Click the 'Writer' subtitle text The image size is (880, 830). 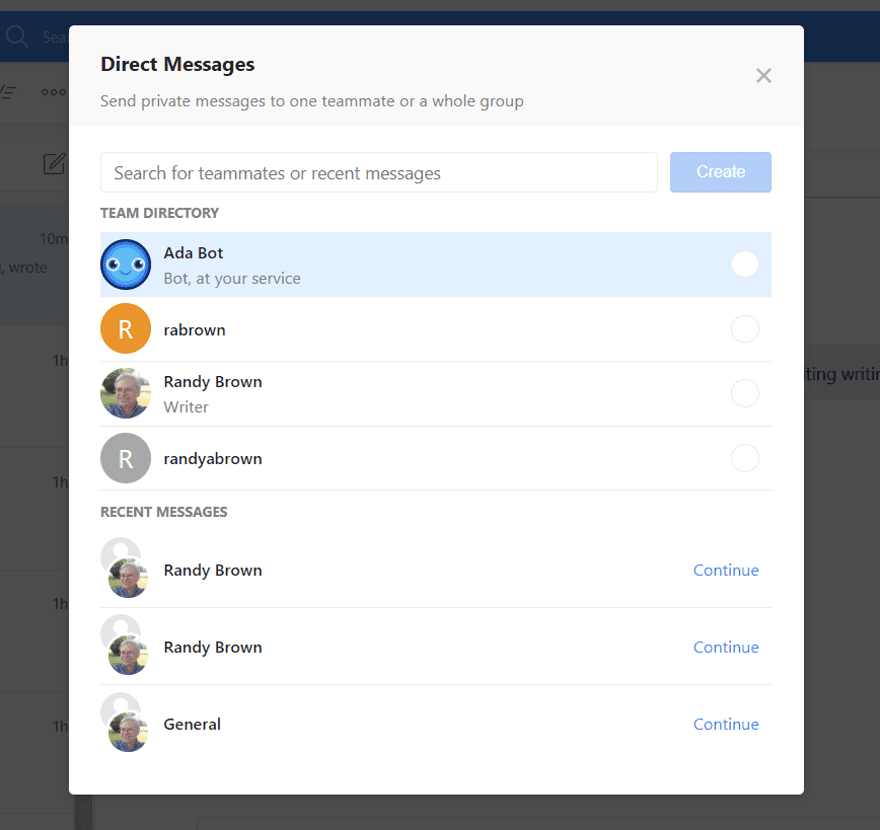pos(186,407)
